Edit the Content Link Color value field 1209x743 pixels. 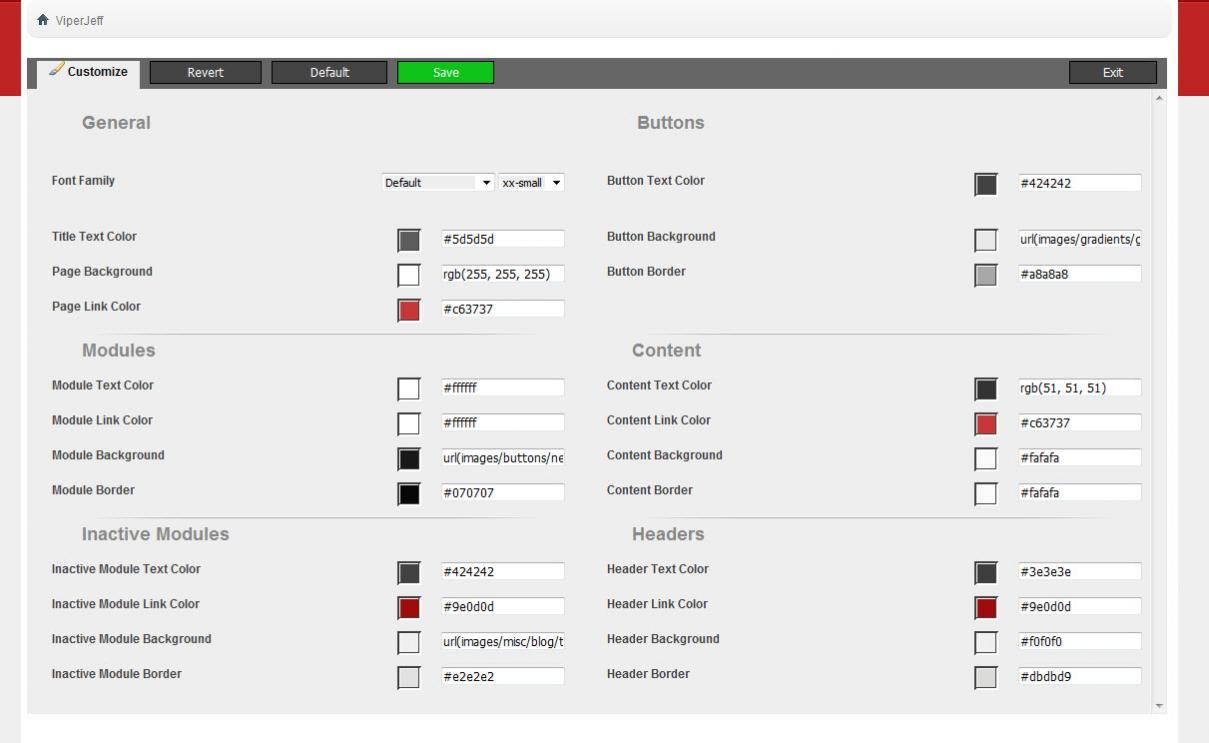[1079, 423]
